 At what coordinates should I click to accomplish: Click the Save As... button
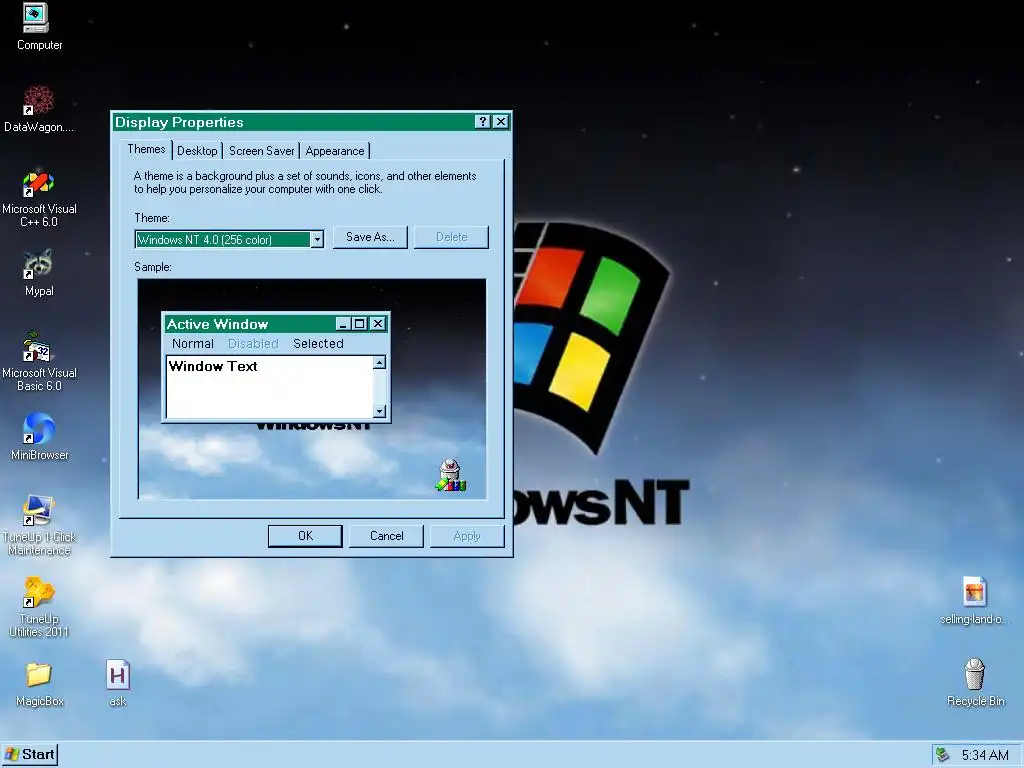pos(370,237)
